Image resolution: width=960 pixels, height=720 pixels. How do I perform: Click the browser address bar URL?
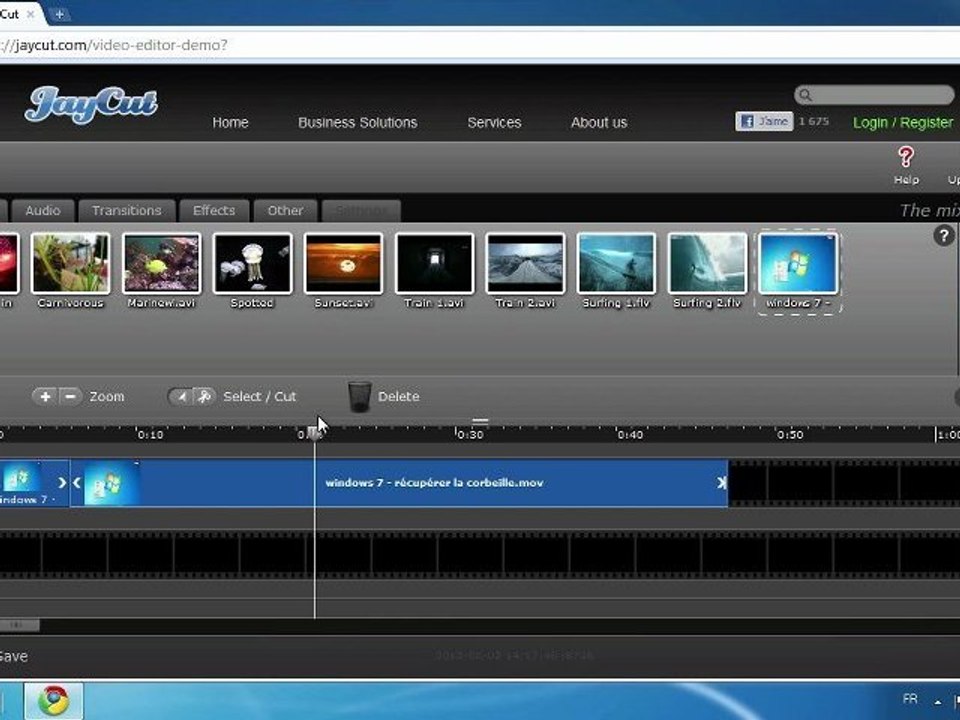[114, 45]
